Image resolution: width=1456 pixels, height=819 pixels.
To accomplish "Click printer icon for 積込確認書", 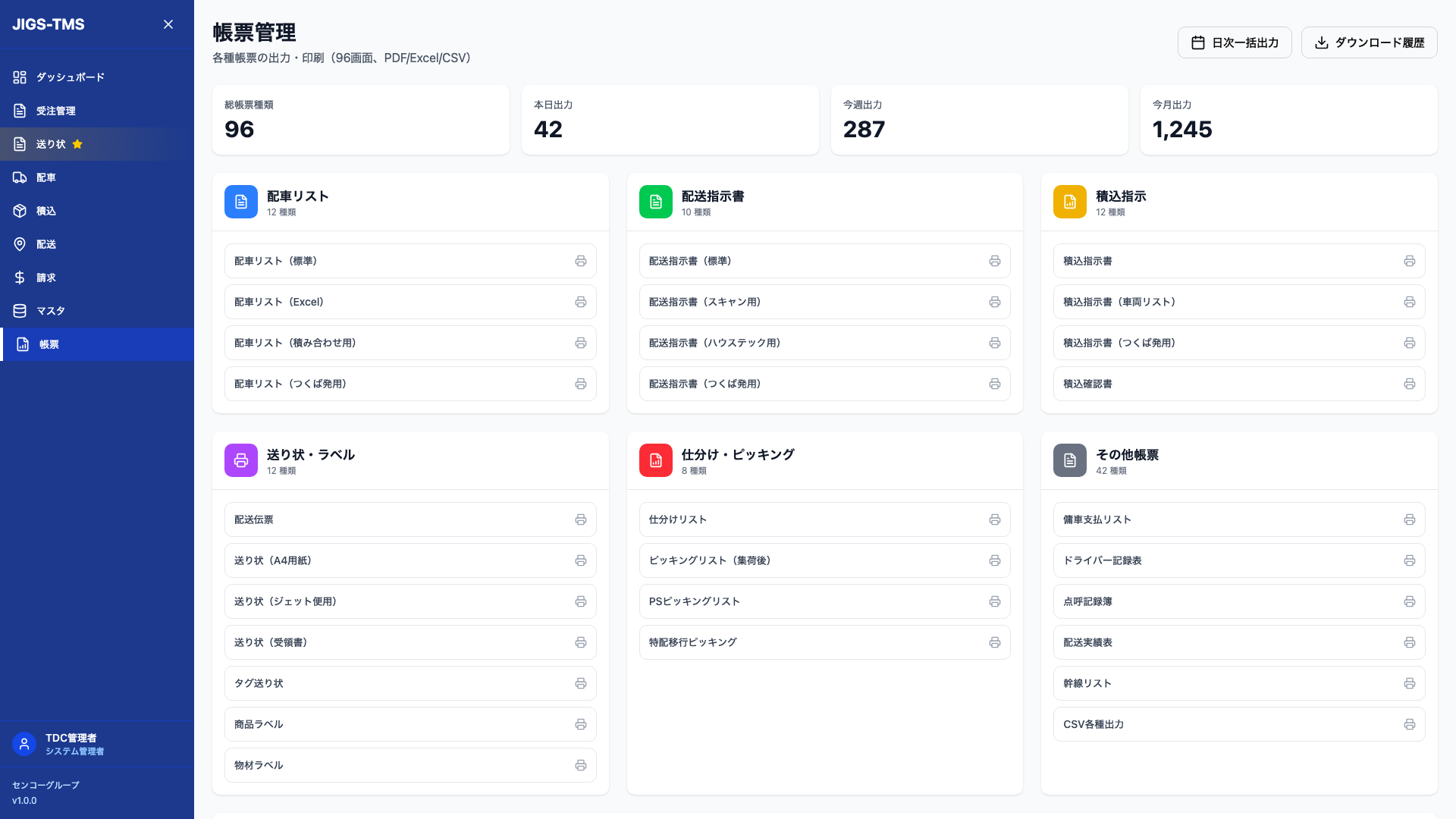I will 1409,384.
